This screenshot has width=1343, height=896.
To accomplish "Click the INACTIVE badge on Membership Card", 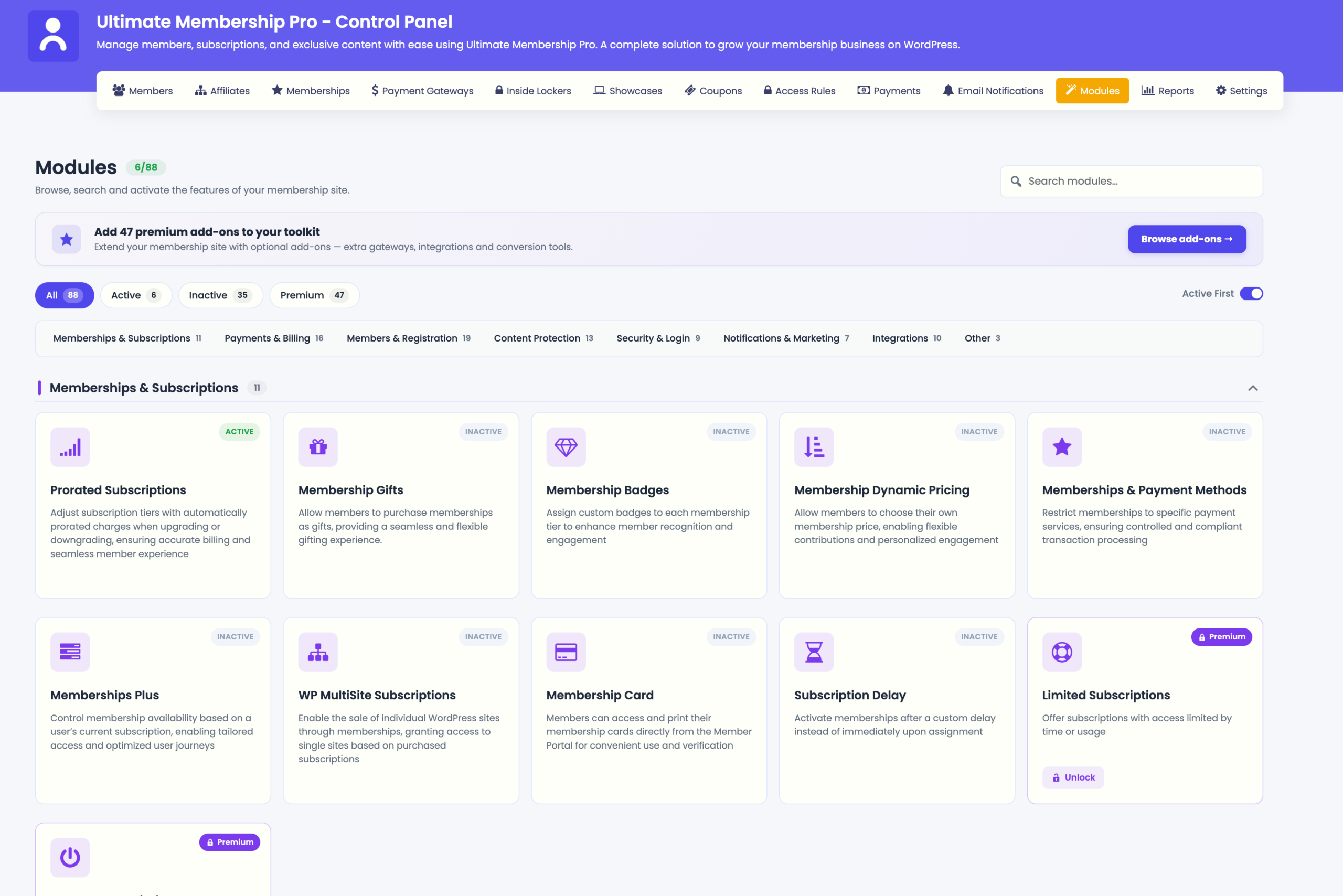I will click(x=731, y=636).
